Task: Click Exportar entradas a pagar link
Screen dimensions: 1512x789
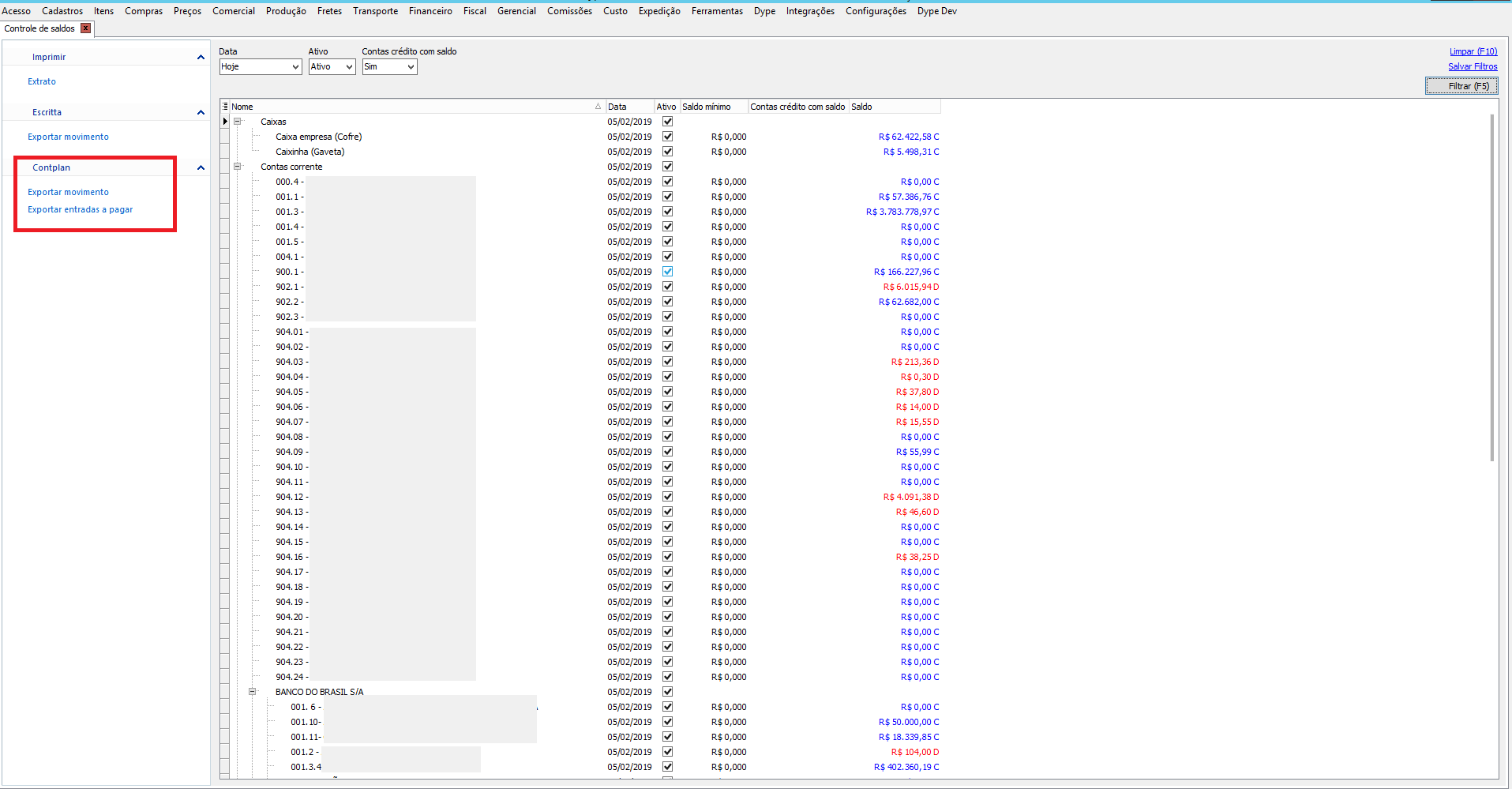Action: coord(80,209)
